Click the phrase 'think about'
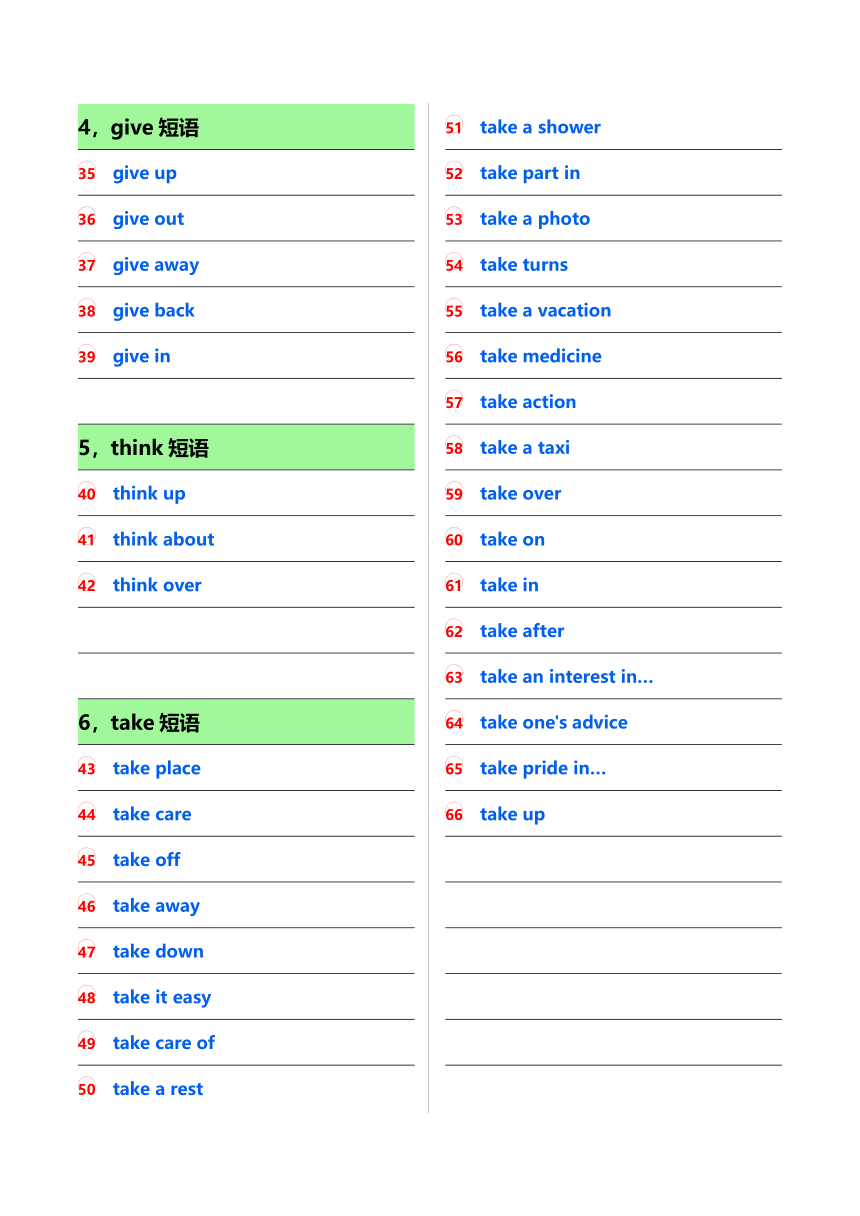 163,539
